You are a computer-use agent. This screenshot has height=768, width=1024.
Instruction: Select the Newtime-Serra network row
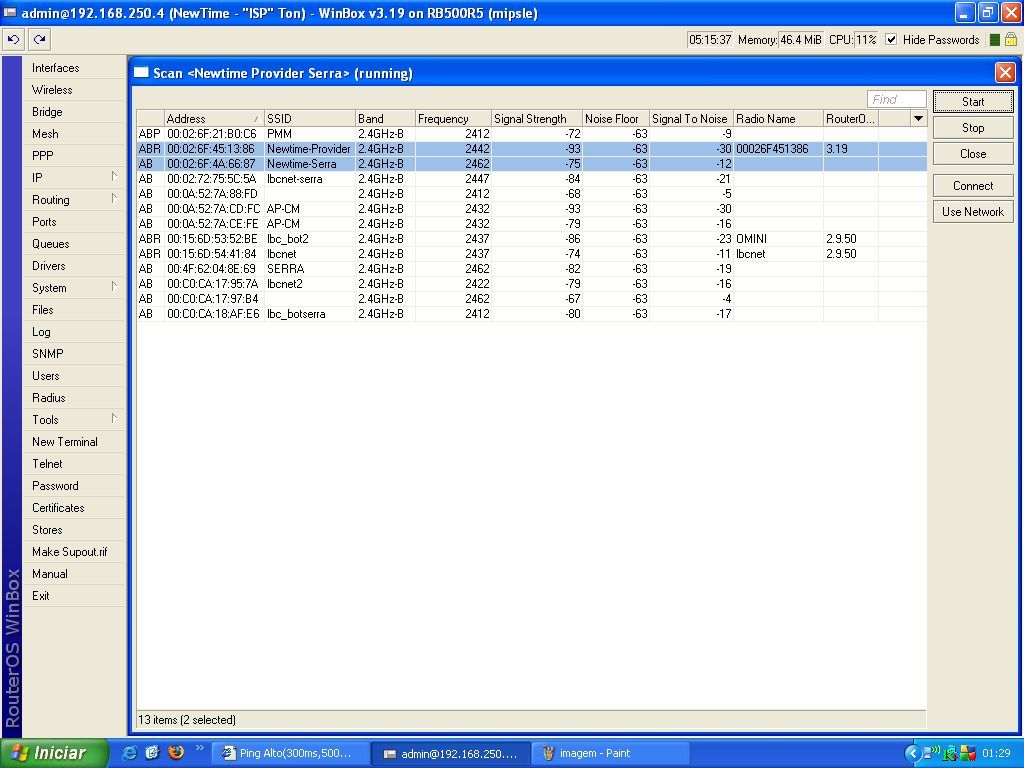[531, 164]
